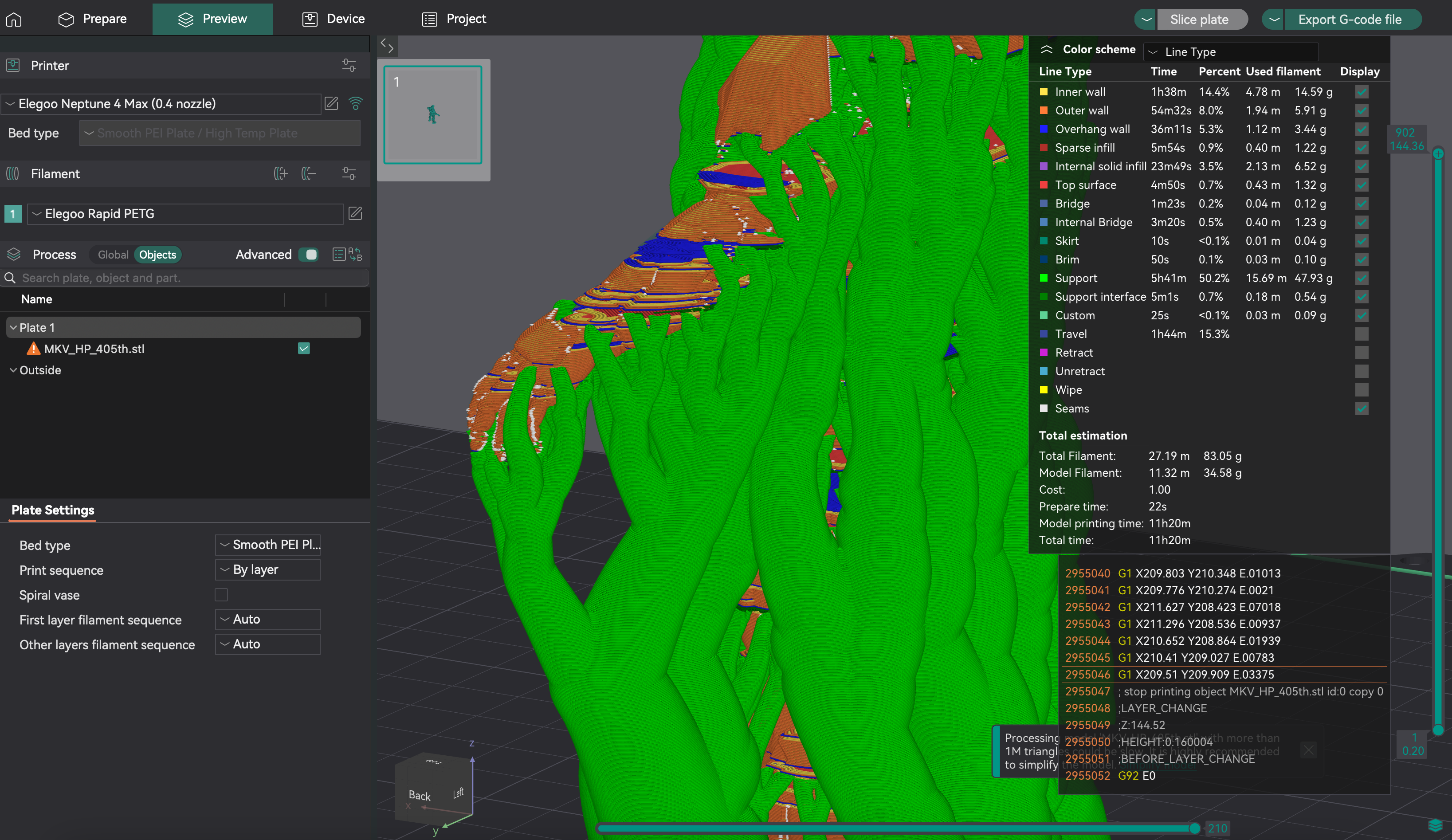Toggle Support line type display

[1362, 277]
